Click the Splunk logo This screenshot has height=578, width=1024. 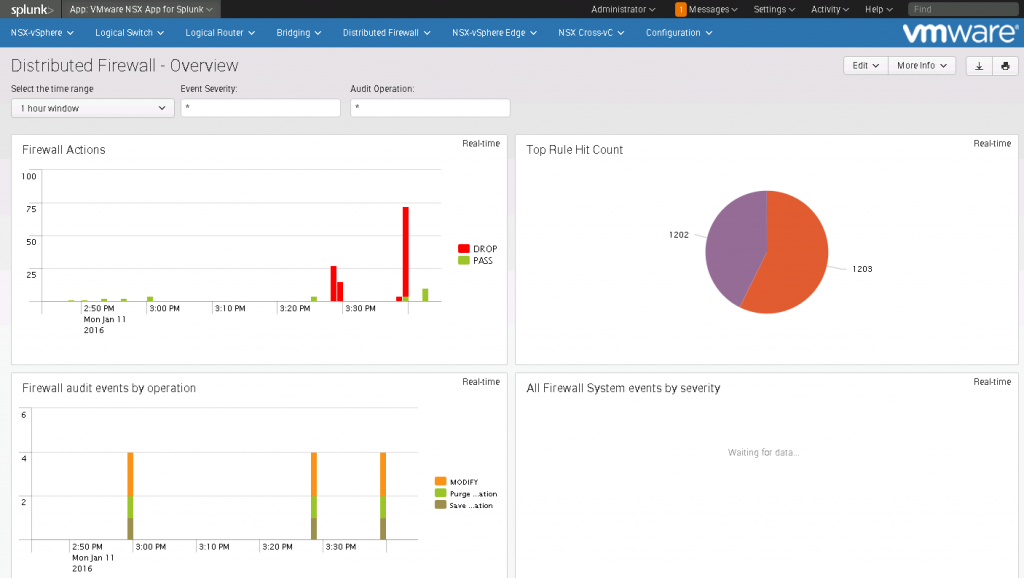click(31, 9)
